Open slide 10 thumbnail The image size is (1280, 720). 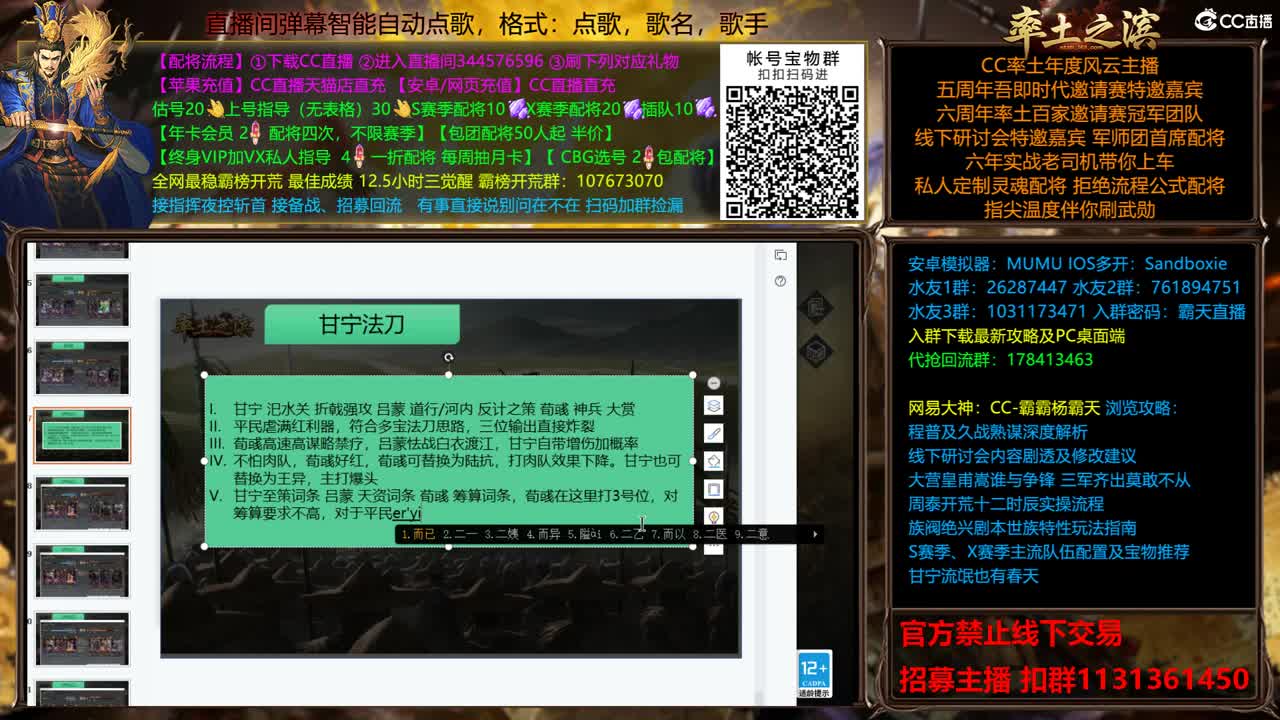coord(82,639)
